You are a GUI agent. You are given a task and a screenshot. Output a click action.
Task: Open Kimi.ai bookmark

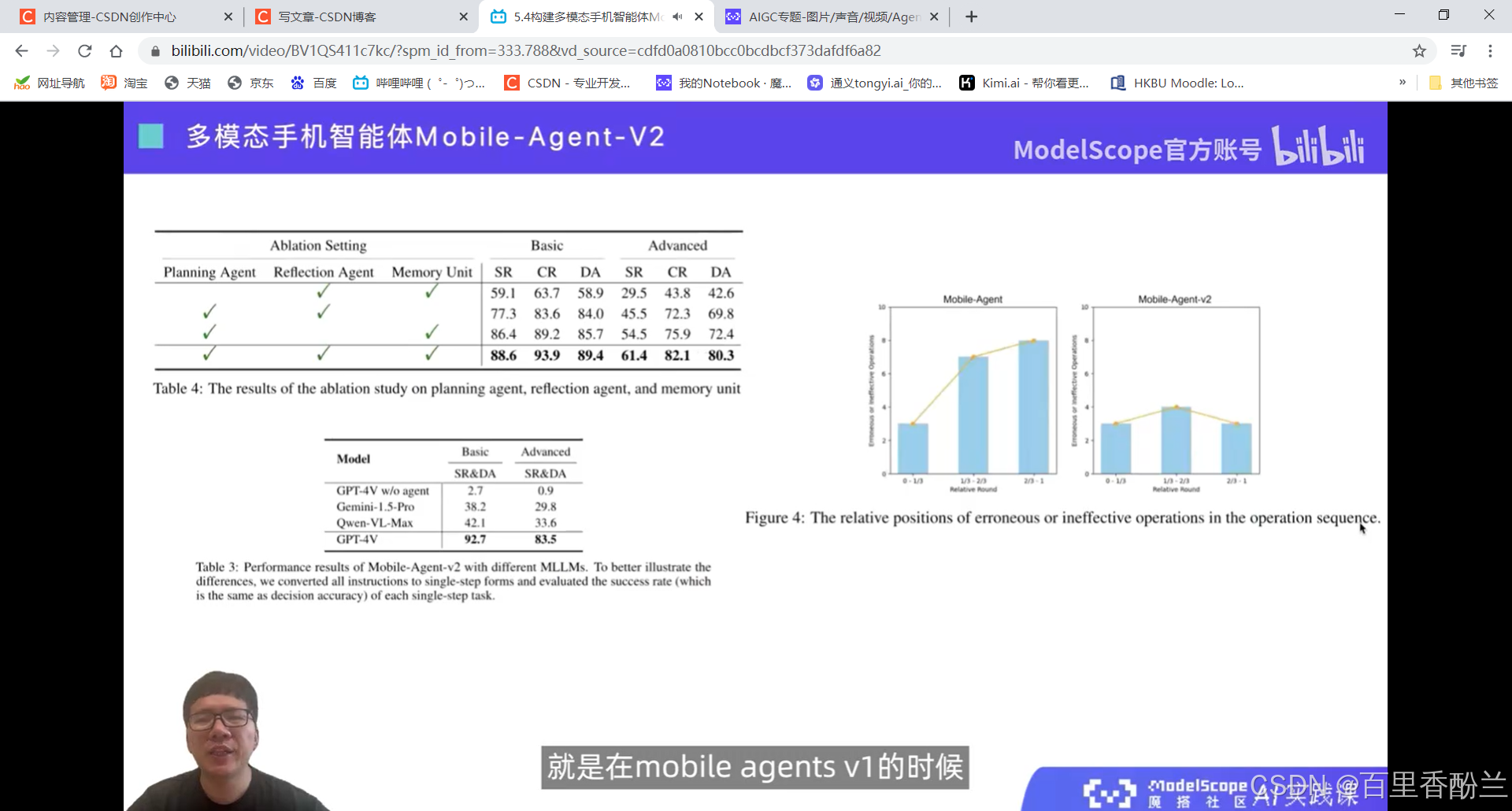(x=1024, y=83)
